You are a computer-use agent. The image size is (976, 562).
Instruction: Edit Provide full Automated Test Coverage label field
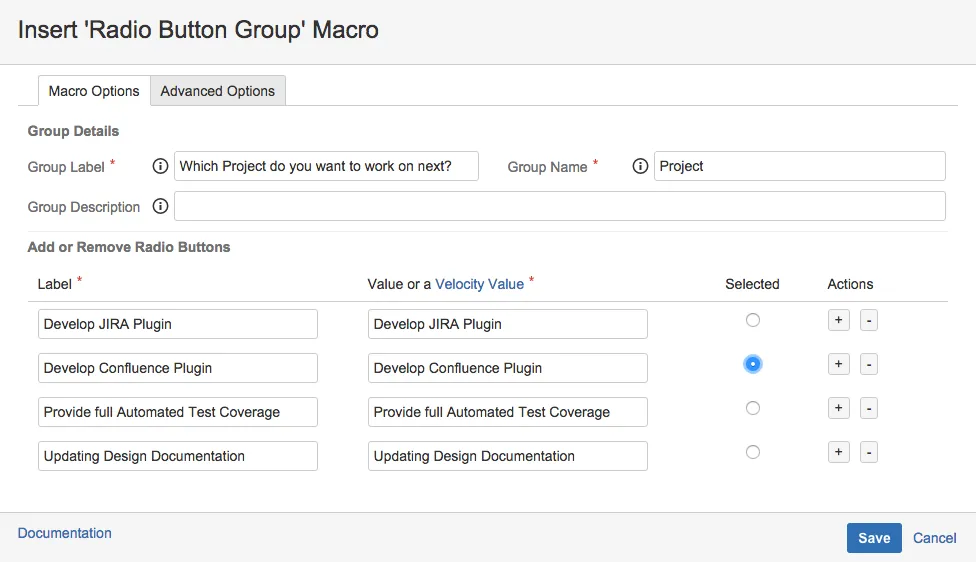[178, 412]
